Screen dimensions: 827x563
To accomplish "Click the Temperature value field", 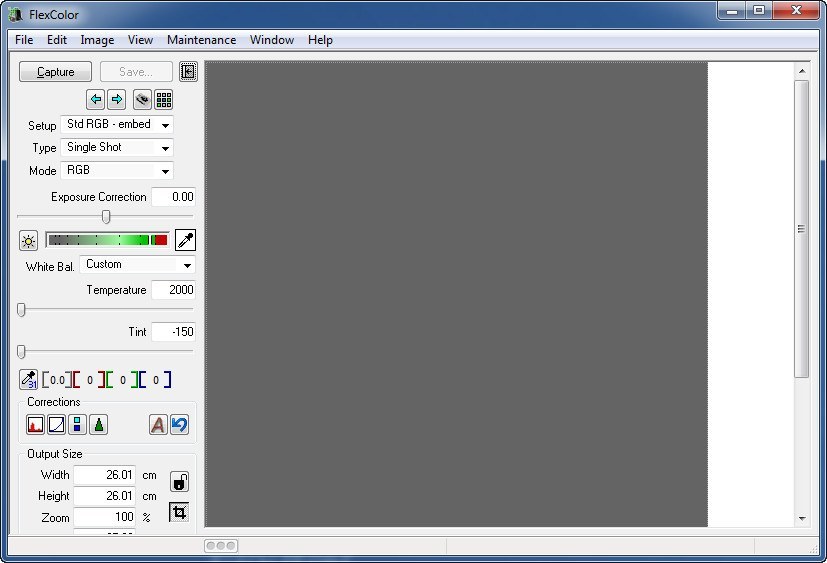I will coord(174,290).
